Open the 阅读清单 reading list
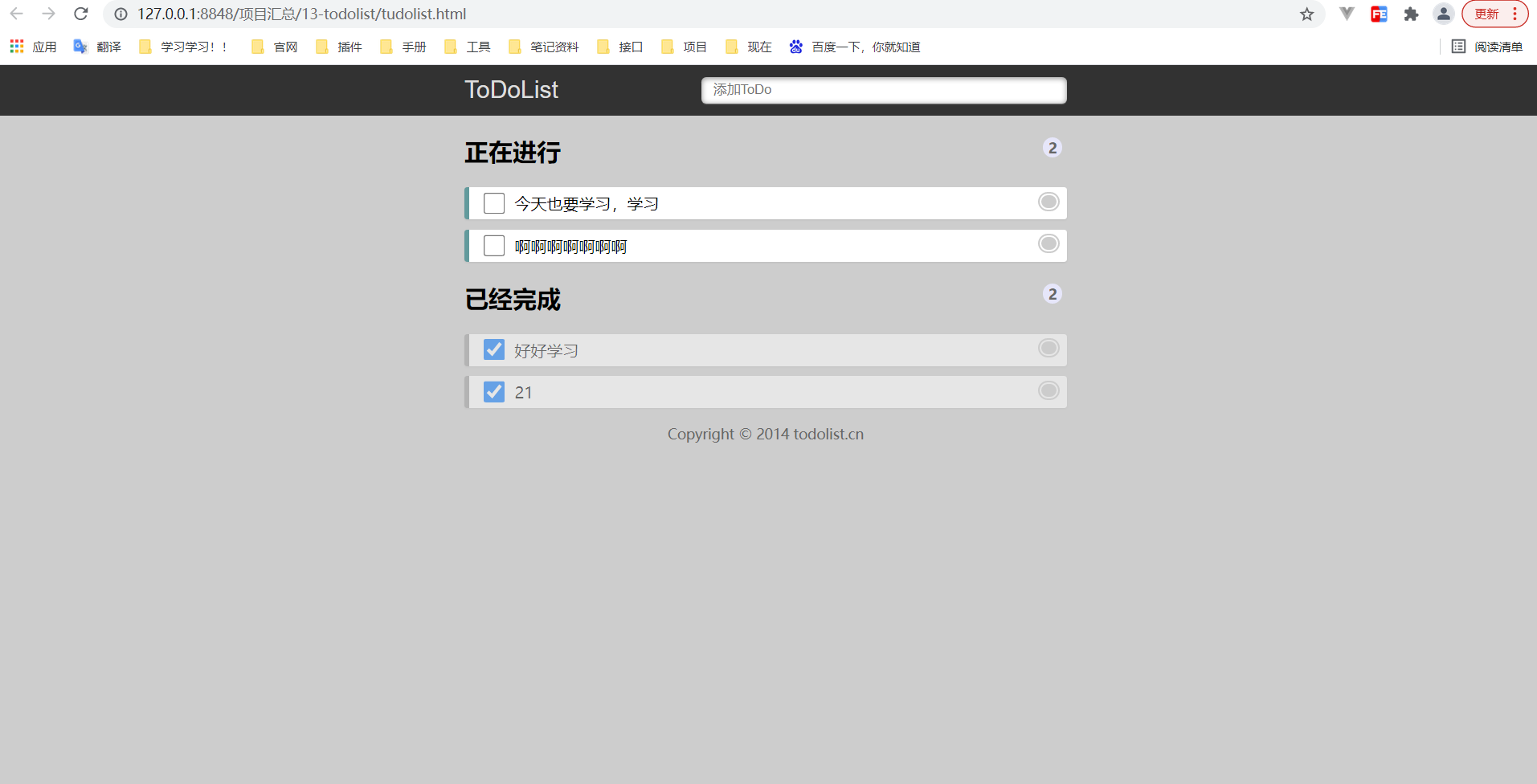Screen dimensions: 1537x784 (x=1488, y=47)
